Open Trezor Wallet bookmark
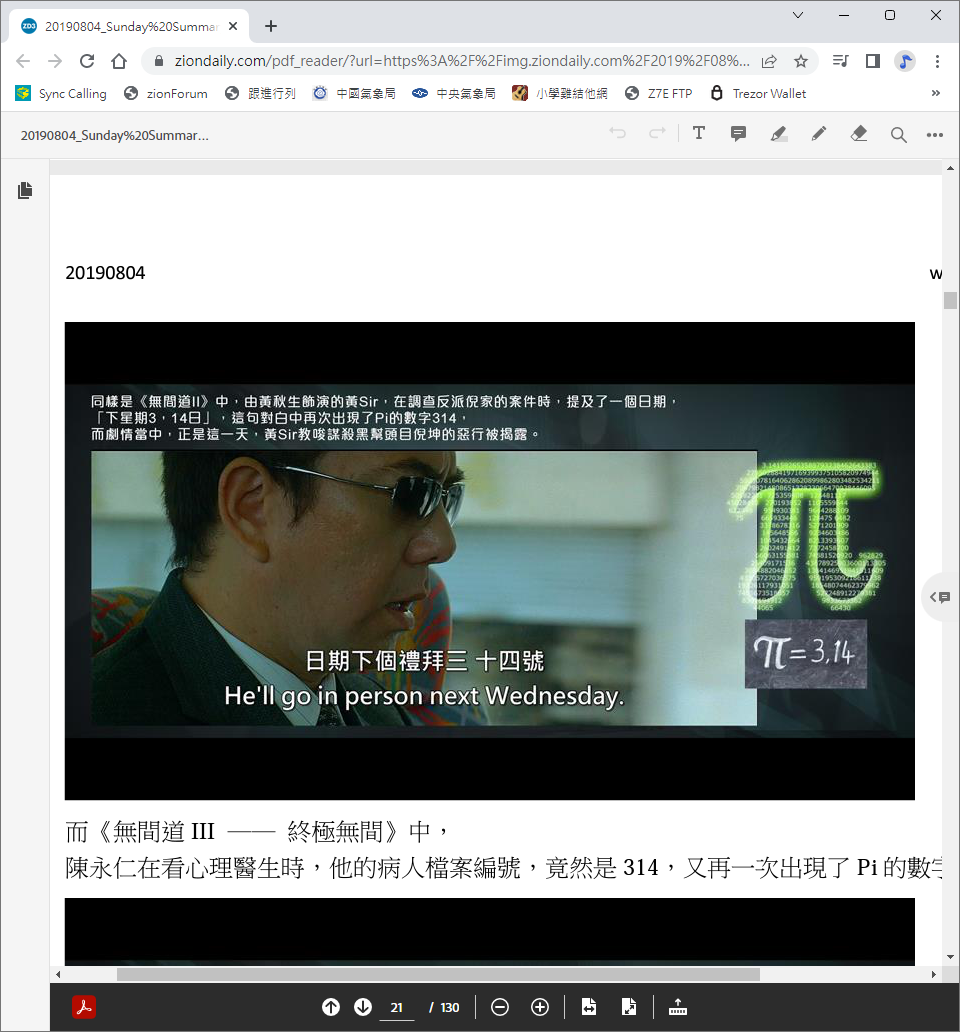960x1032 pixels. 758,93
